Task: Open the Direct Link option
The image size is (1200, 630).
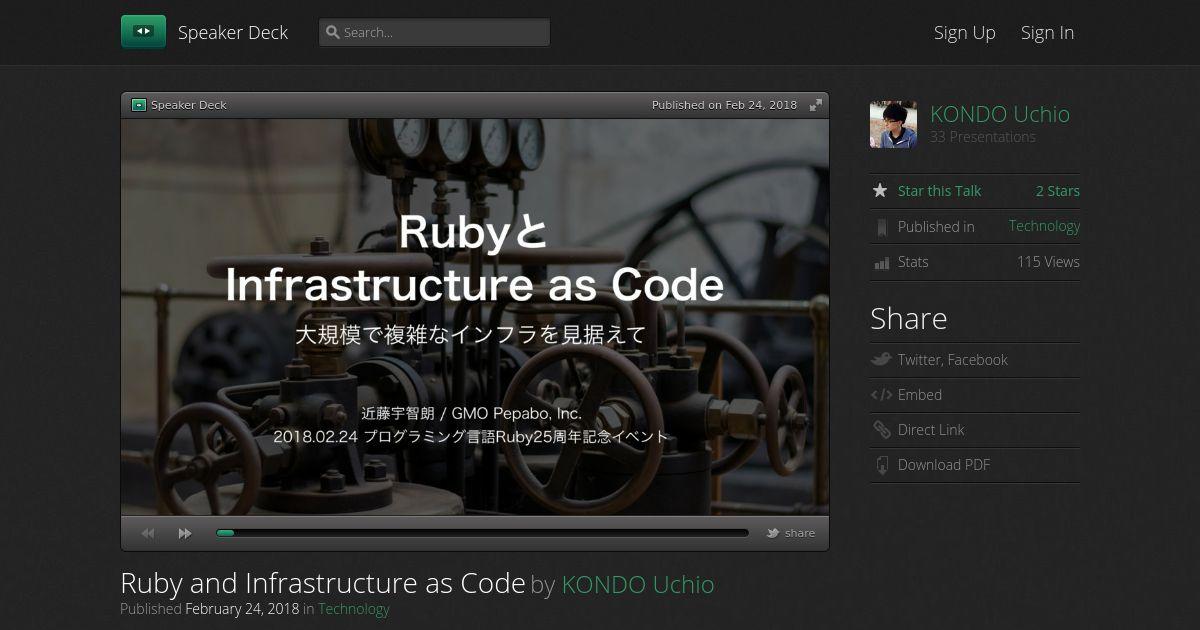Action: pyautogui.click(x=931, y=430)
